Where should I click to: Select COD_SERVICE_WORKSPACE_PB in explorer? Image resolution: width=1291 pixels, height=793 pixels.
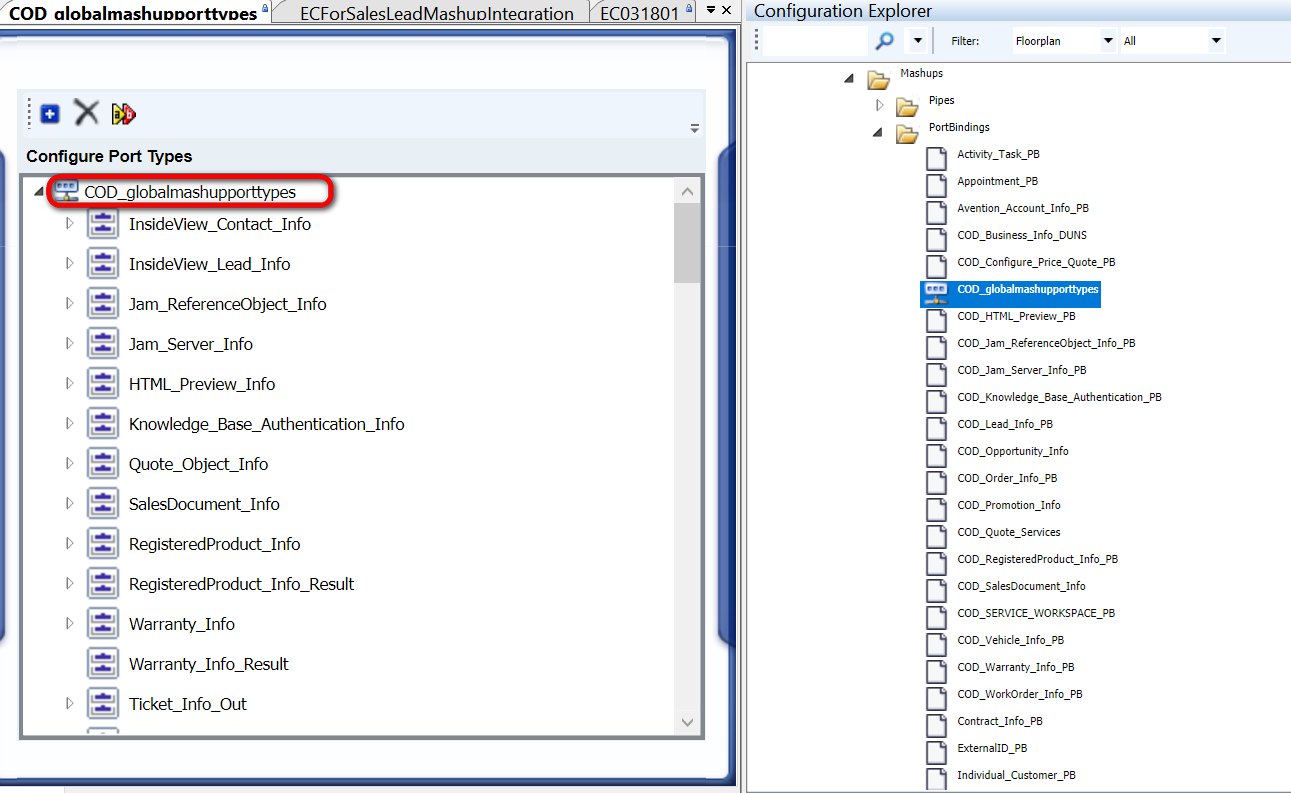tap(1036, 613)
